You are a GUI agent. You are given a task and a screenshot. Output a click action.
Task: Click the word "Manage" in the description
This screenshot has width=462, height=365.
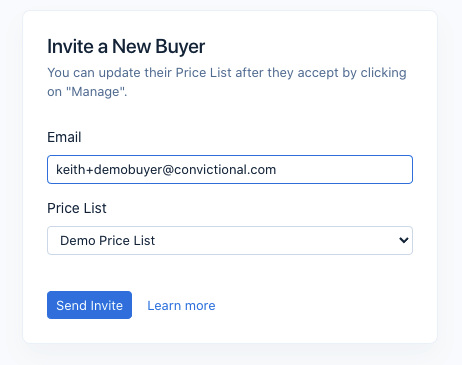[95, 92]
